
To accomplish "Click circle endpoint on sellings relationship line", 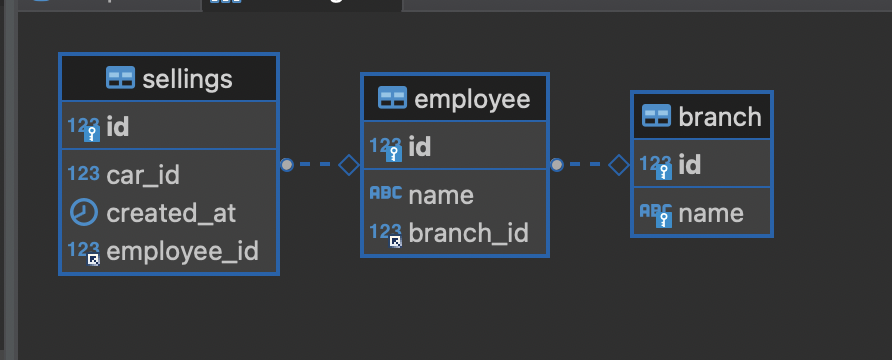I will pos(287,164).
